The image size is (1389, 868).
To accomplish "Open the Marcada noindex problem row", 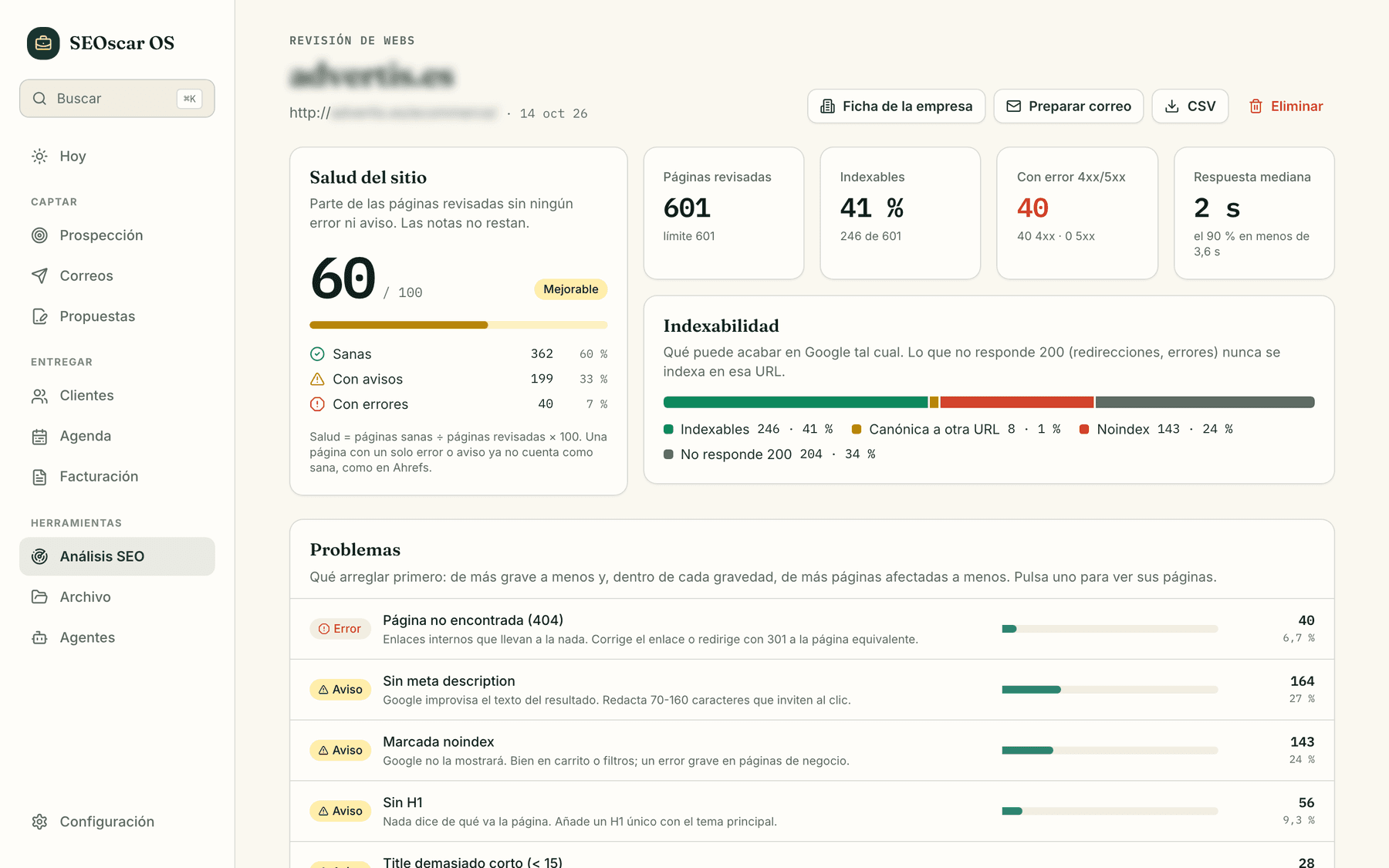I will coord(812,751).
